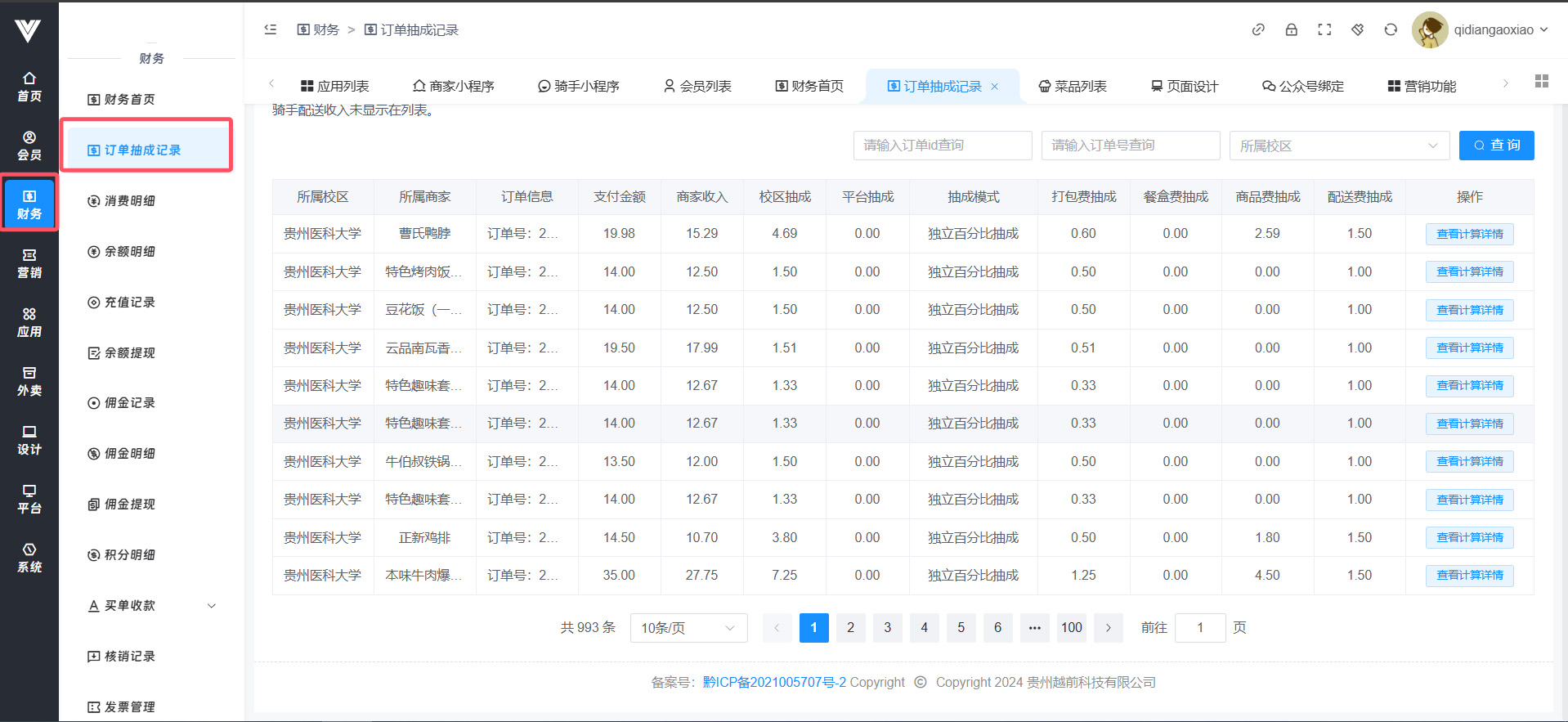The height and width of the screenshot is (722, 1568).
Task: Collapse the sidebar menu toggle icon
Action: point(271,29)
